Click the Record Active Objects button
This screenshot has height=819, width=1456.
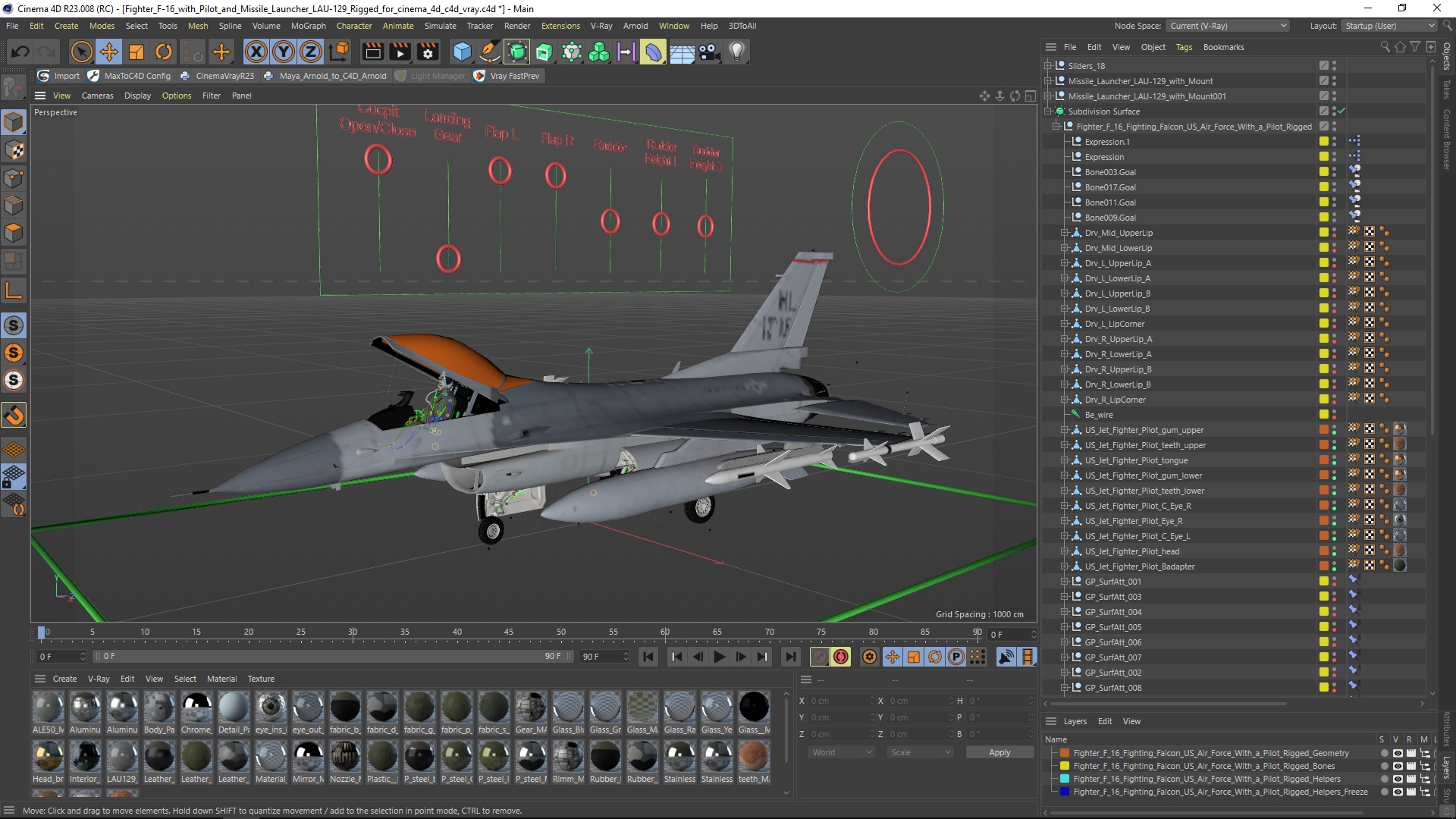pyautogui.click(x=819, y=657)
